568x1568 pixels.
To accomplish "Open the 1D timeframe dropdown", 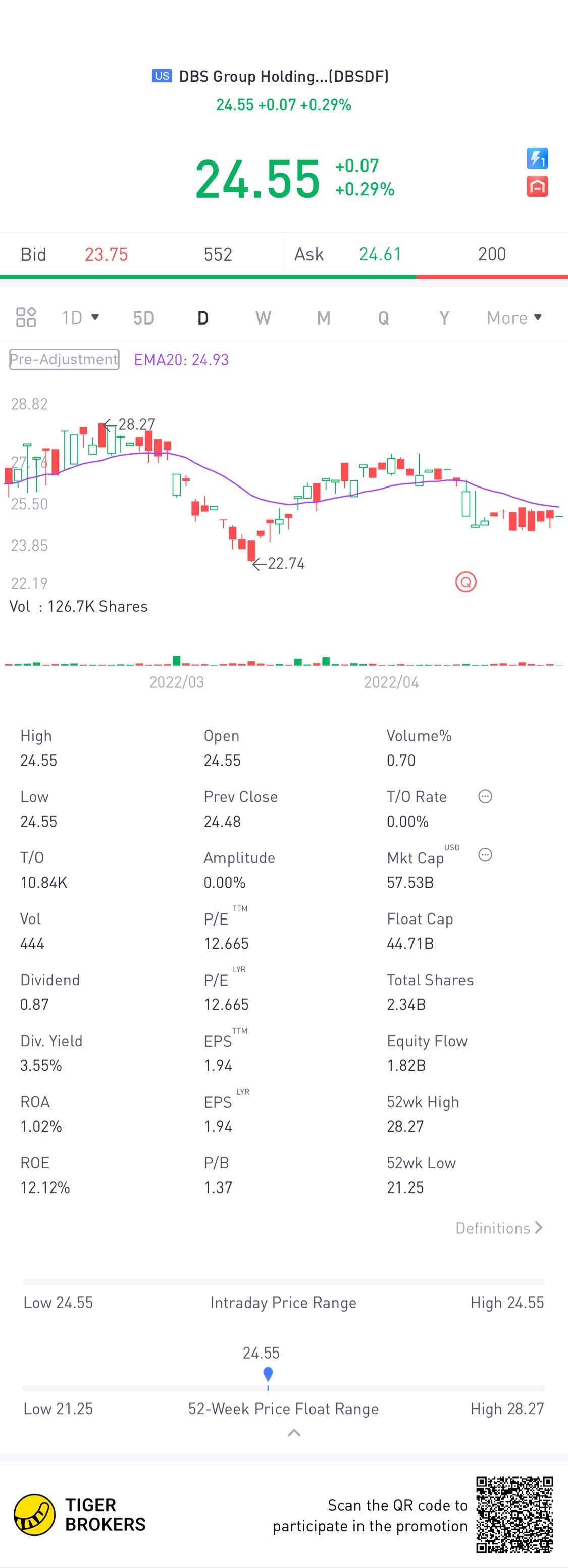I will (x=80, y=317).
